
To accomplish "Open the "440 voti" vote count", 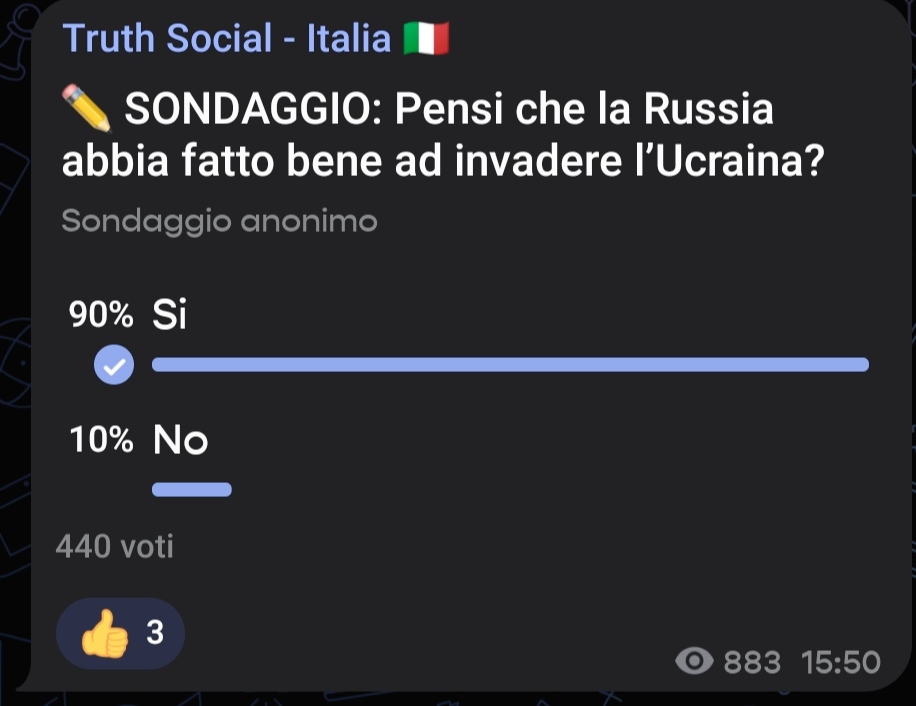I will [x=115, y=546].
